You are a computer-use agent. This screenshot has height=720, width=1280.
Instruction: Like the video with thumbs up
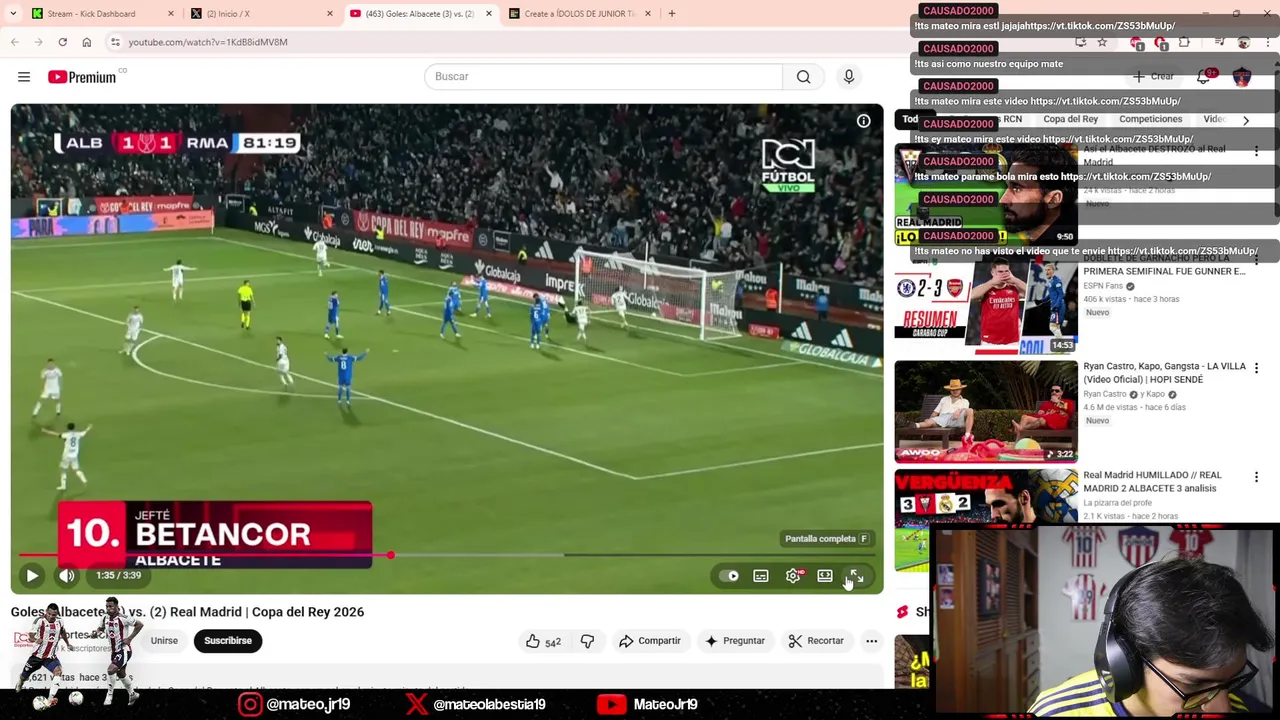pos(543,641)
